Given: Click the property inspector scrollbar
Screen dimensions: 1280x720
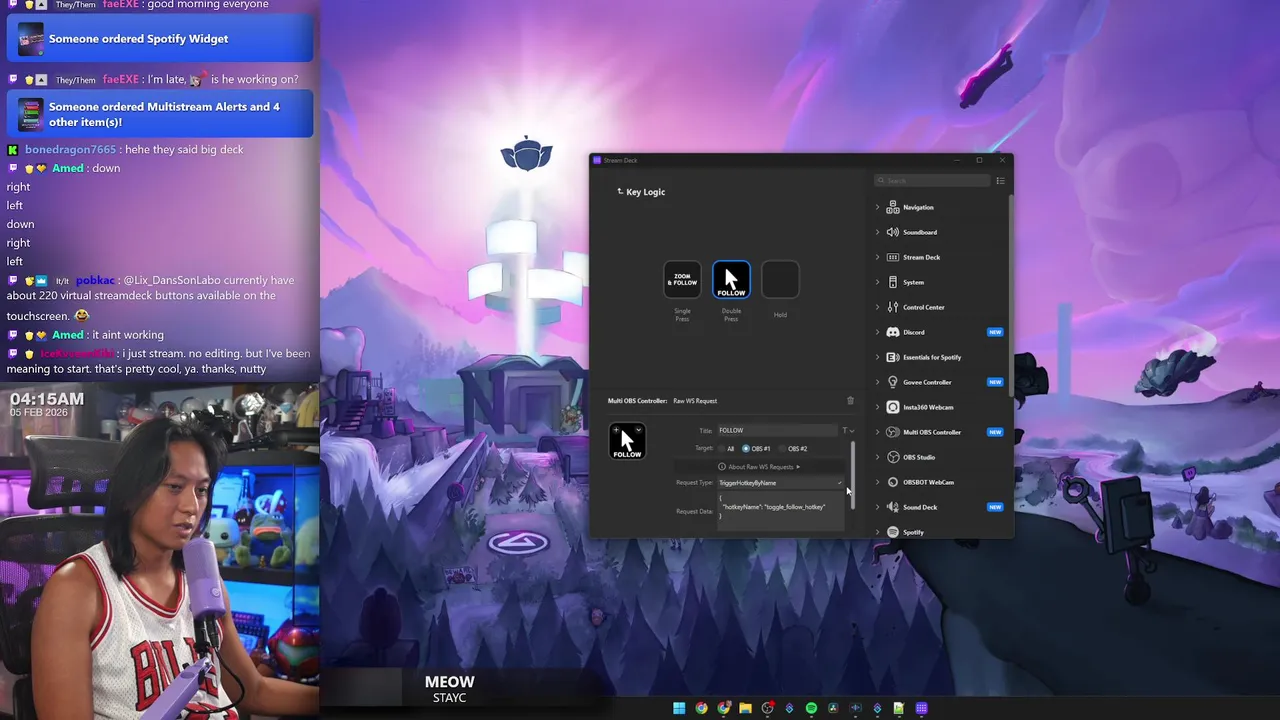Looking at the screenshot, I should pyautogui.click(x=853, y=476).
